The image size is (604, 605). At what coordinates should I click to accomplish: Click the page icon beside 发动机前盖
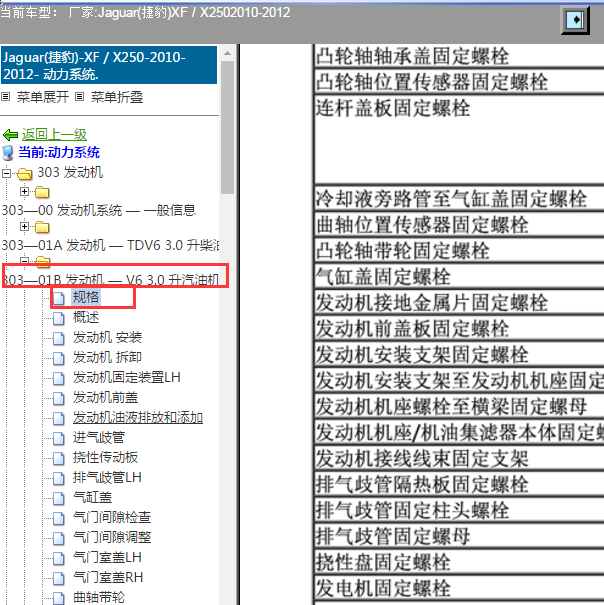point(59,398)
